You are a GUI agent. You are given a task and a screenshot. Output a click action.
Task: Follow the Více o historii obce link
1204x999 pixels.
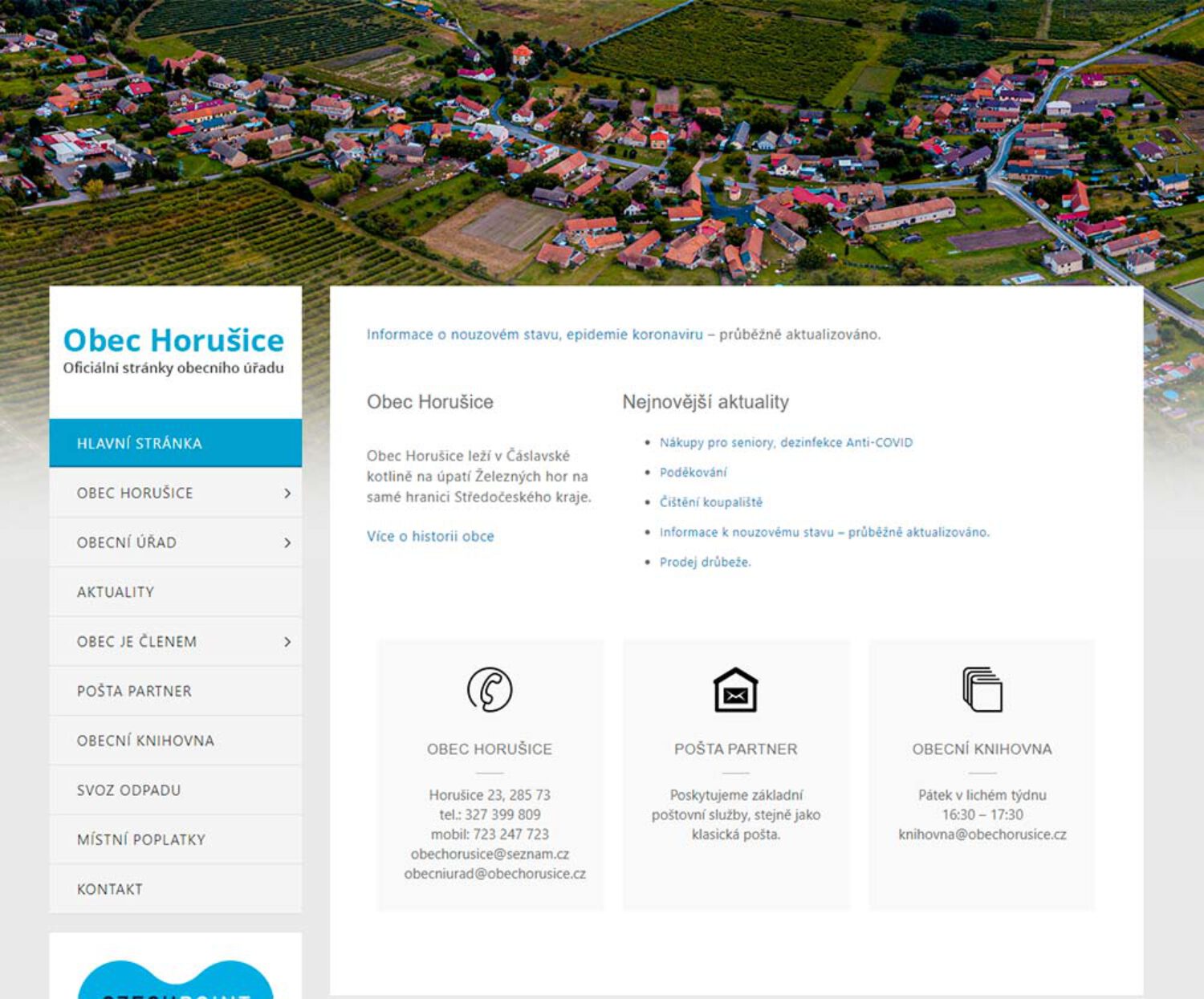430,536
